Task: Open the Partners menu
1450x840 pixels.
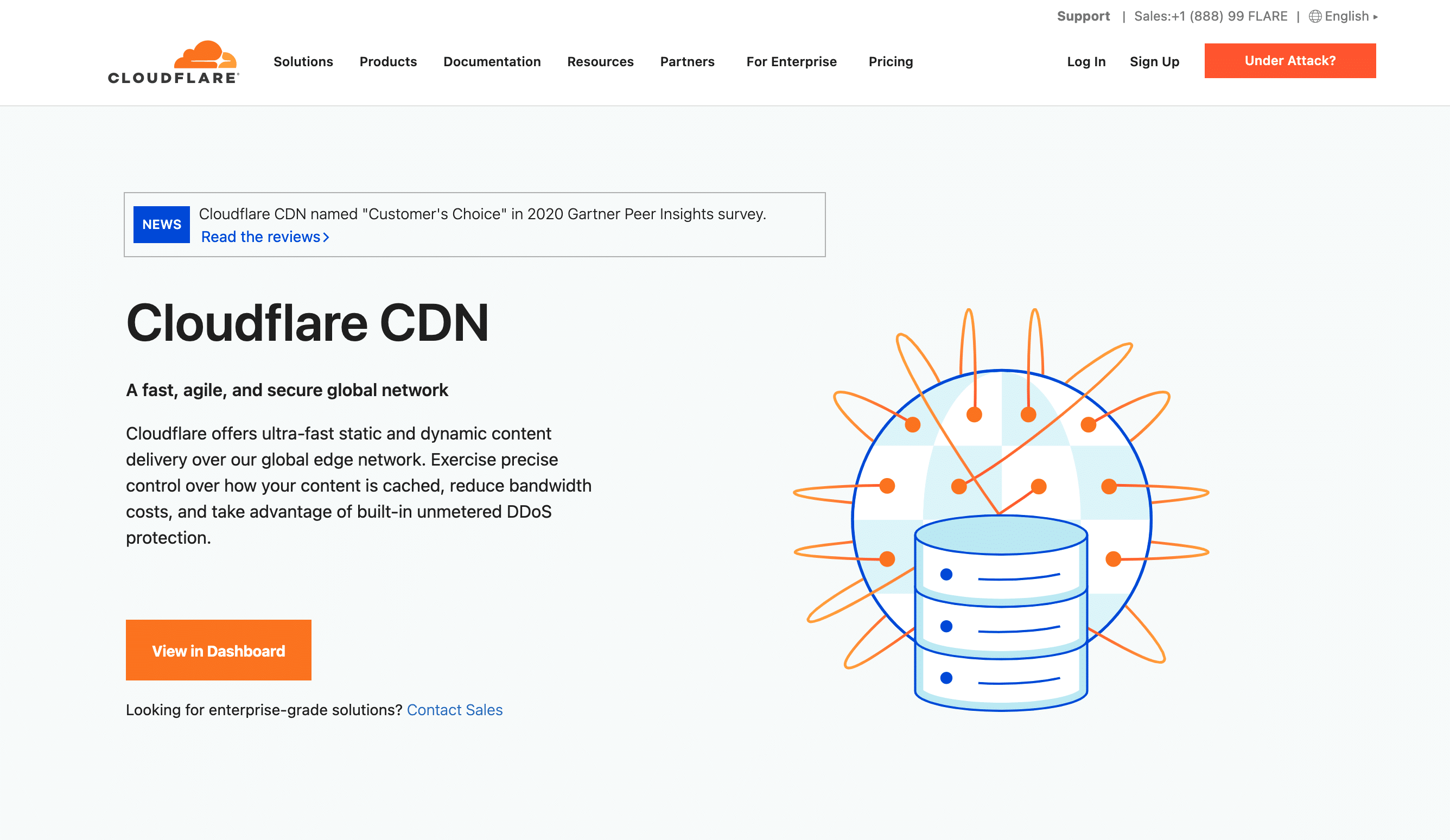Action: [687, 61]
